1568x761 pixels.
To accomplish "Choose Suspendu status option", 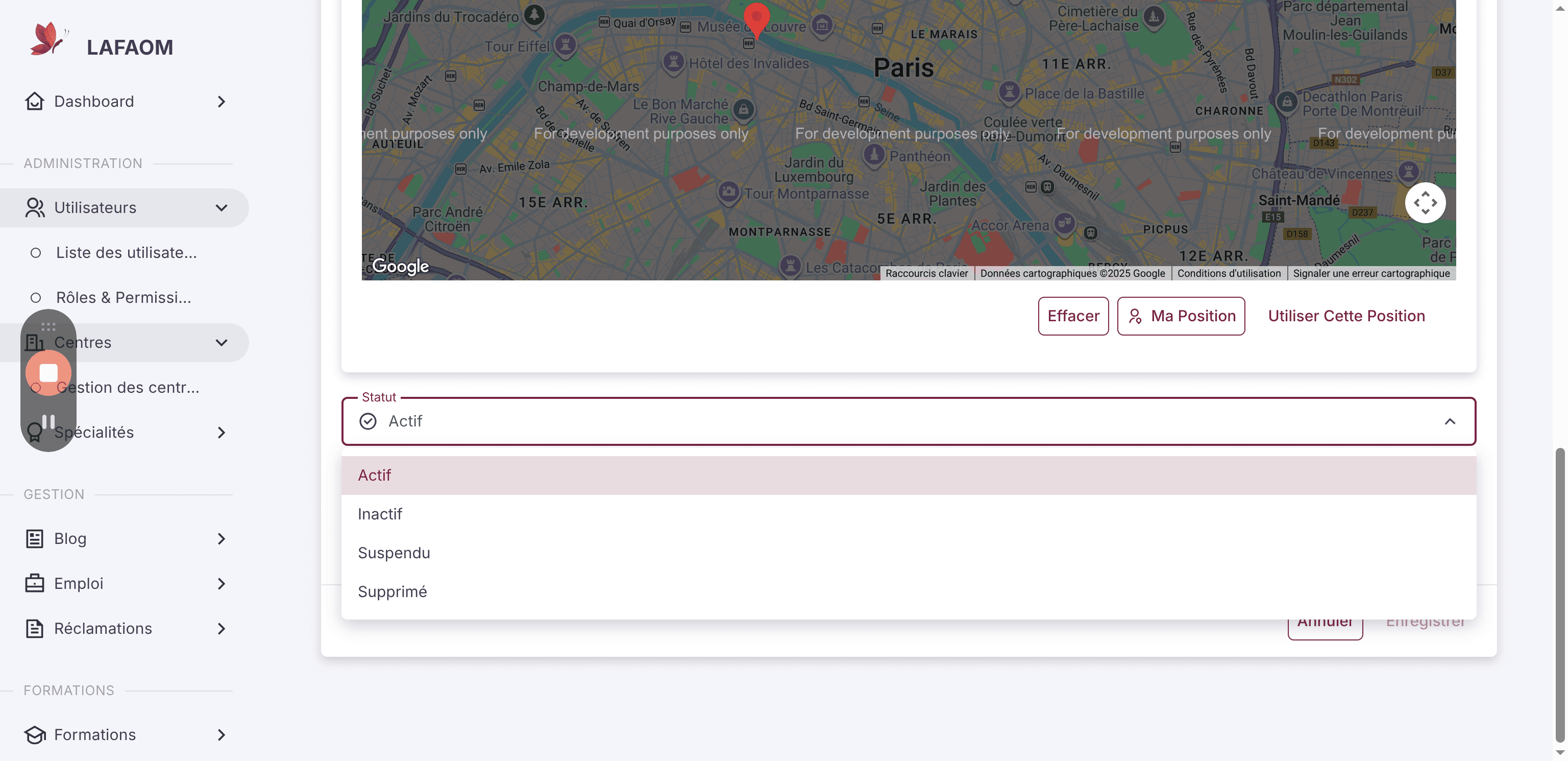I will [x=909, y=553].
